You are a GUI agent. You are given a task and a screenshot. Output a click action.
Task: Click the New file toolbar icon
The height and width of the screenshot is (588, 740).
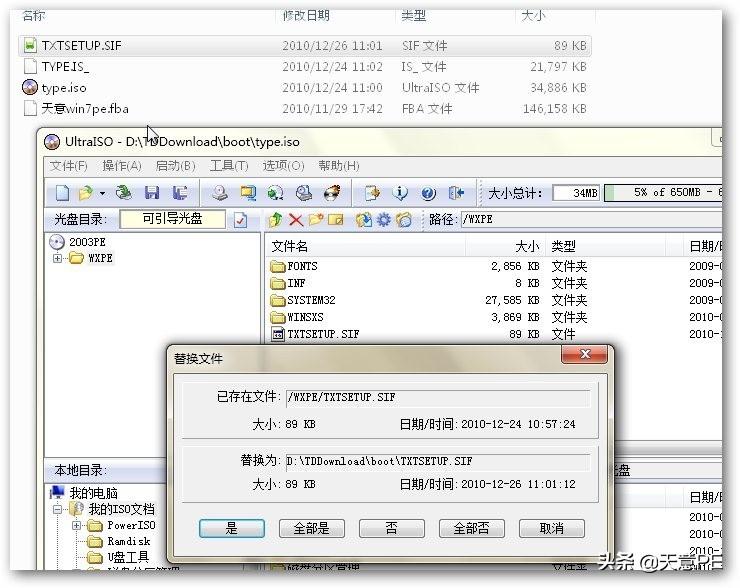tap(63, 193)
